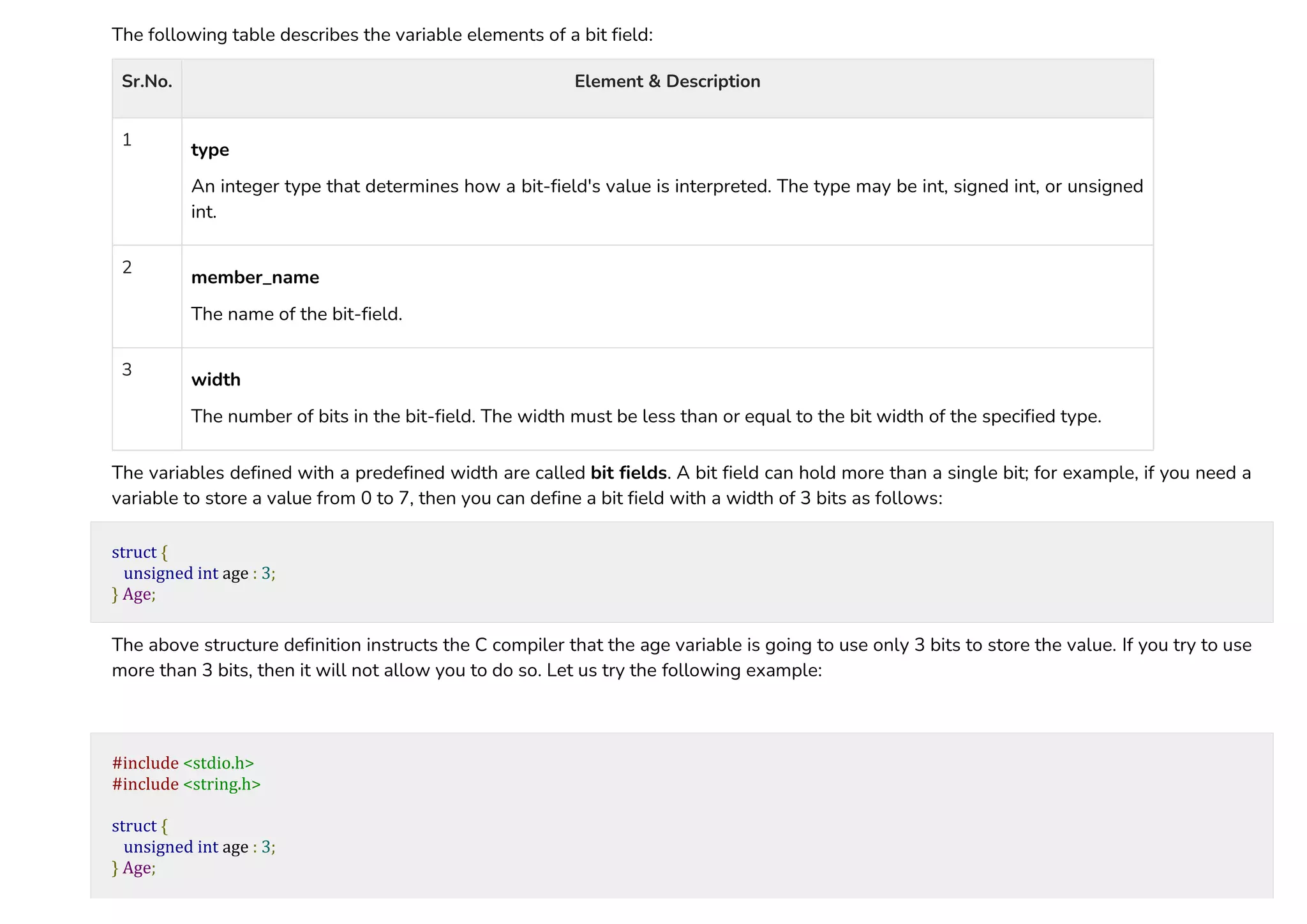This screenshot has width=1307, height=924.
Task: Select the bold "width" term in row 3
Action: (216, 380)
